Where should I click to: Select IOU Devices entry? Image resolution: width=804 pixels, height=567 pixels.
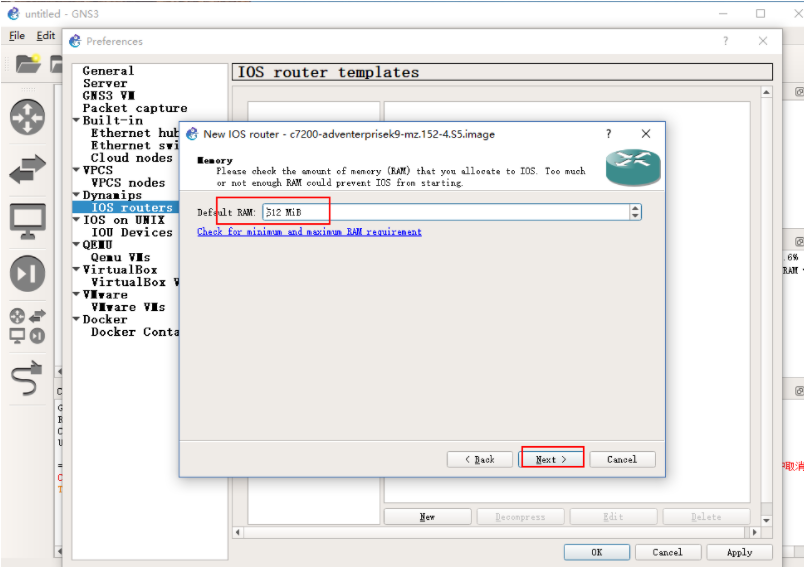(x=132, y=232)
